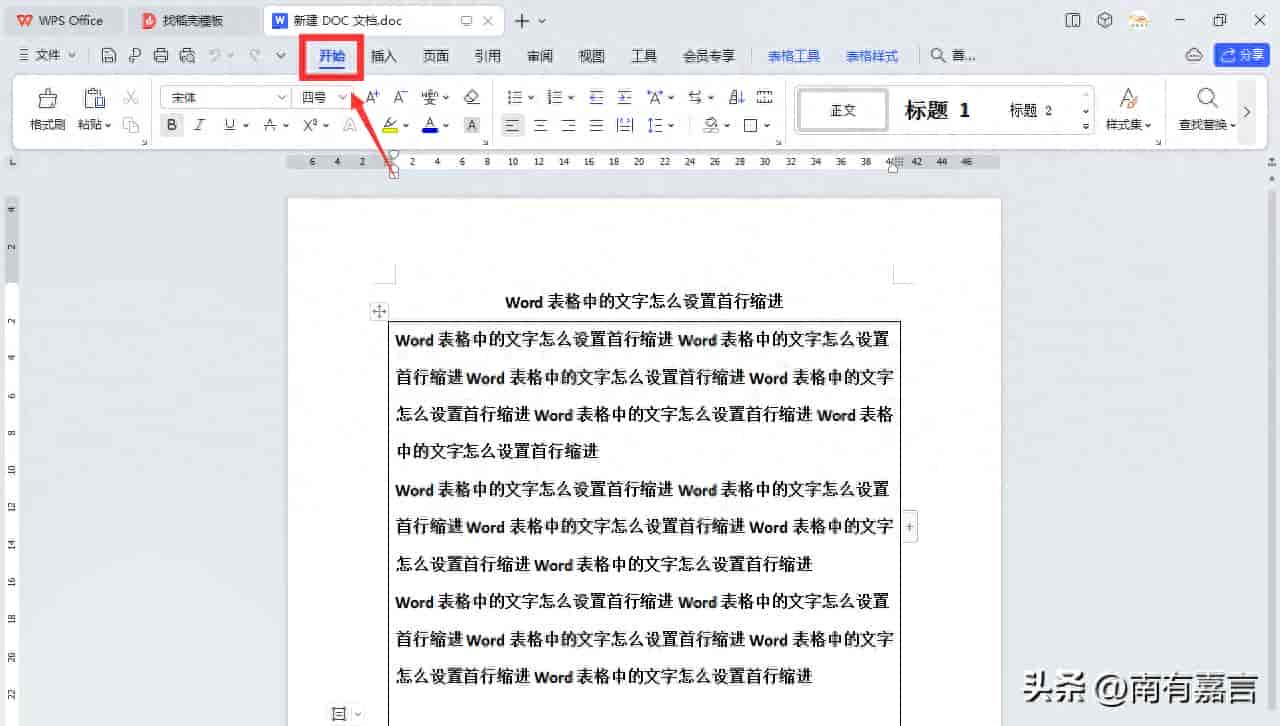Click the Increase Indent icon
This screenshot has height=726, width=1280.
[625, 97]
